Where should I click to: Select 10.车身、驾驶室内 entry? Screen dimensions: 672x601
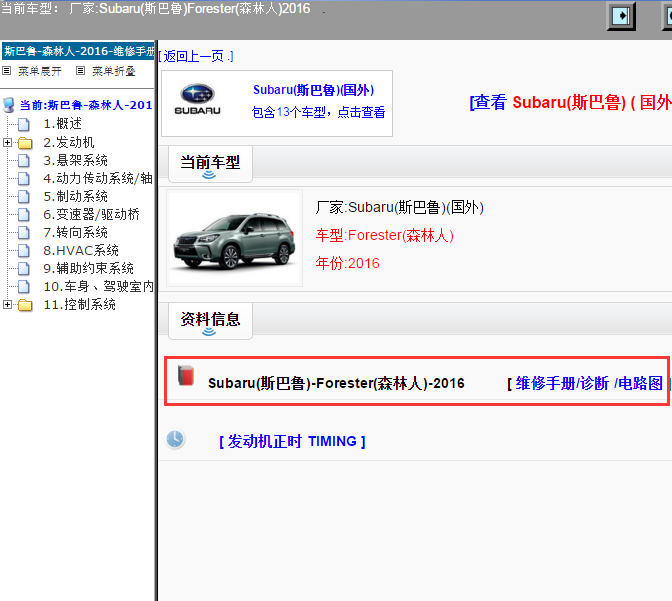tap(99, 286)
